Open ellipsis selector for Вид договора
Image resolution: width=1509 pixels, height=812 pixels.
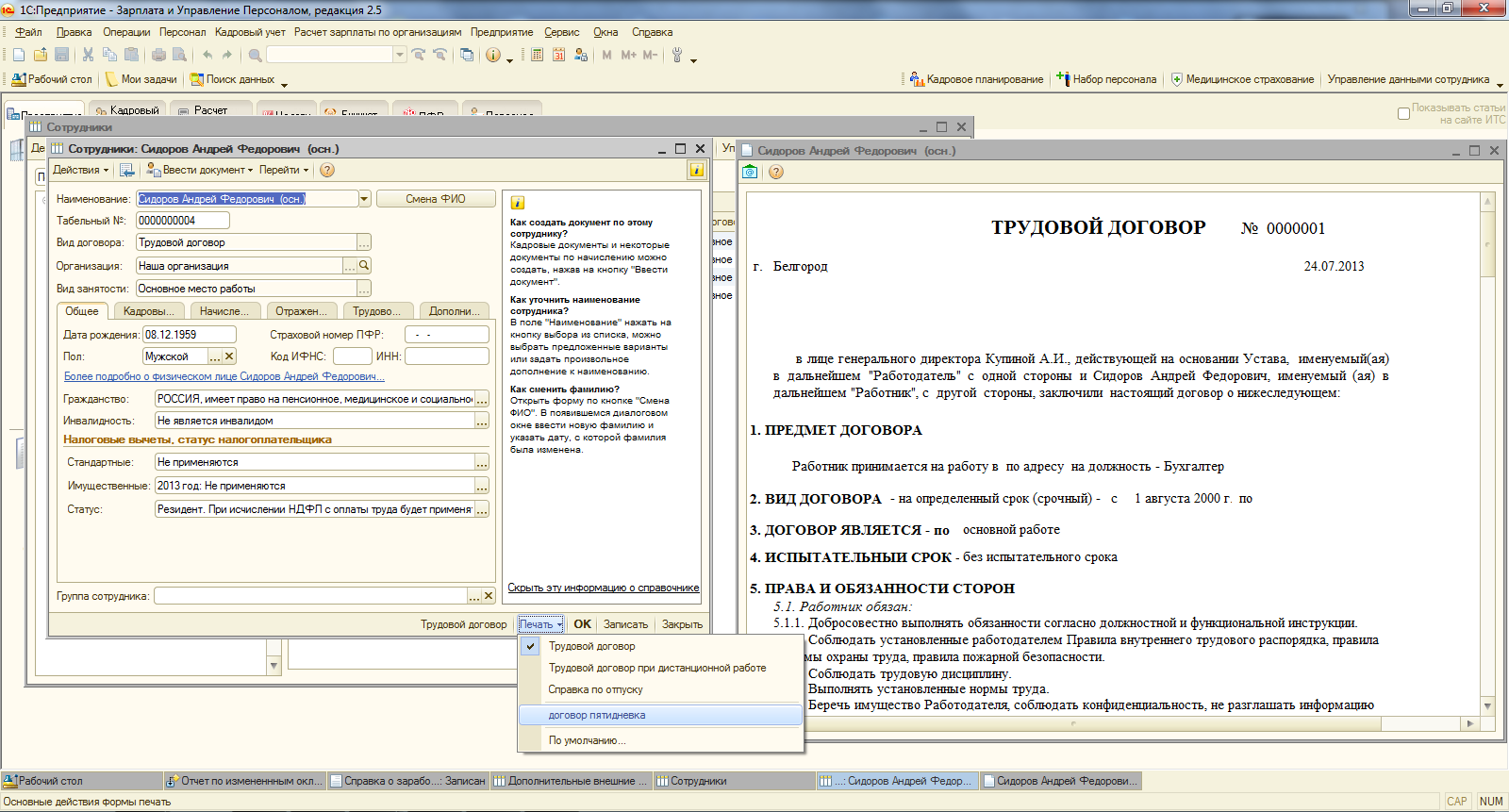364,242
